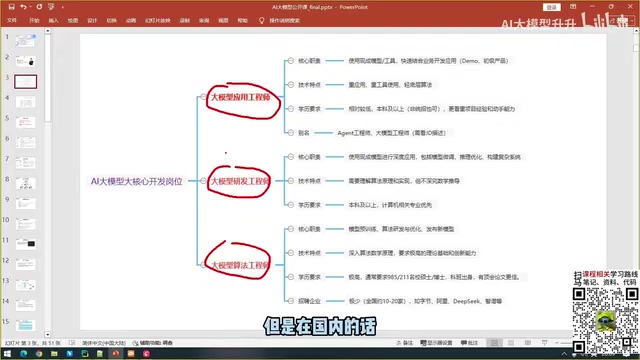
Task: Switch to the 插入 ribbon tab
Action: [53, 20]
